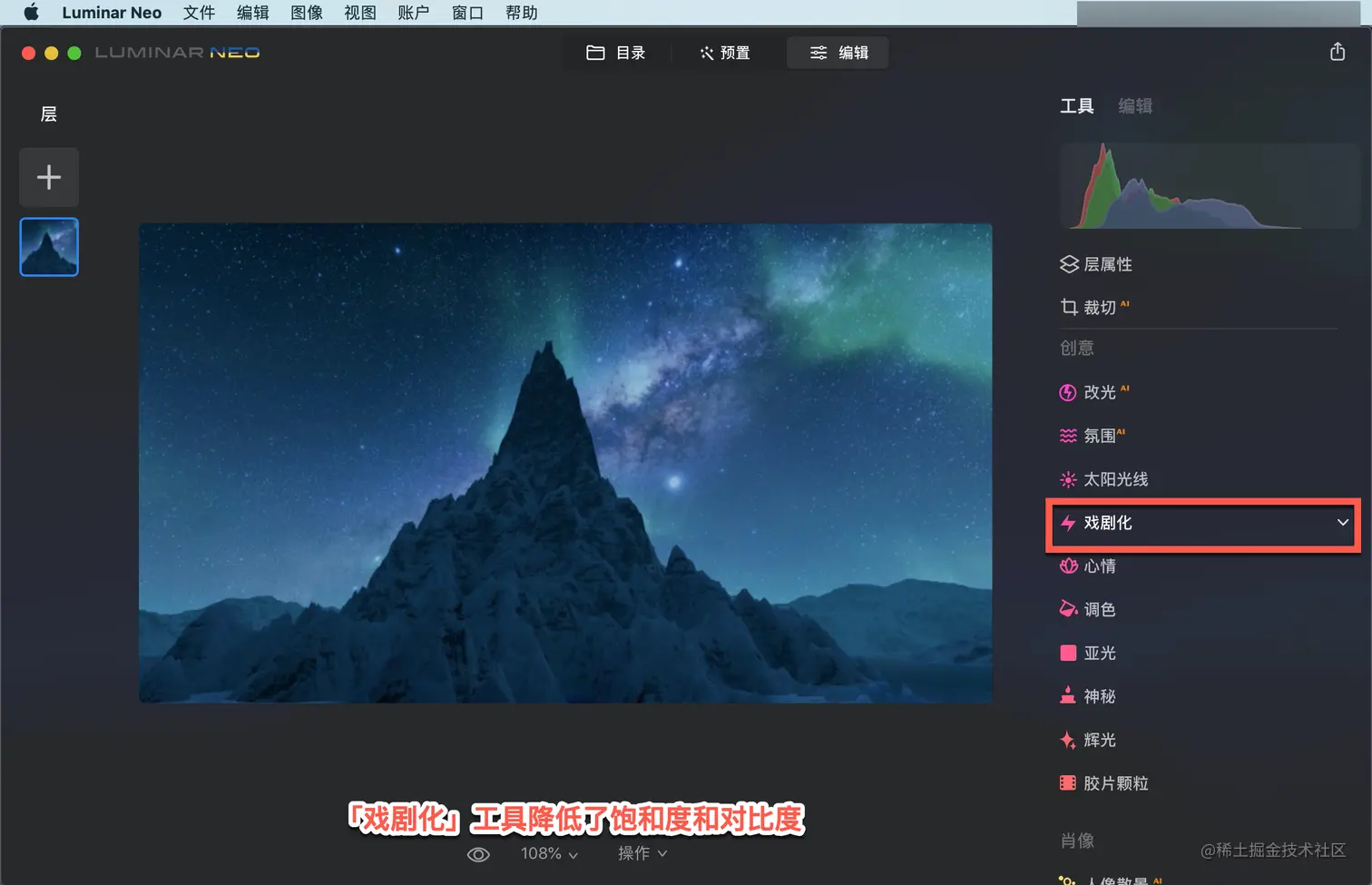The width and height of the screenshot is (1372, 885).
Task: Open the 改光 relight AI tool
Action: tap(1095, 392)
